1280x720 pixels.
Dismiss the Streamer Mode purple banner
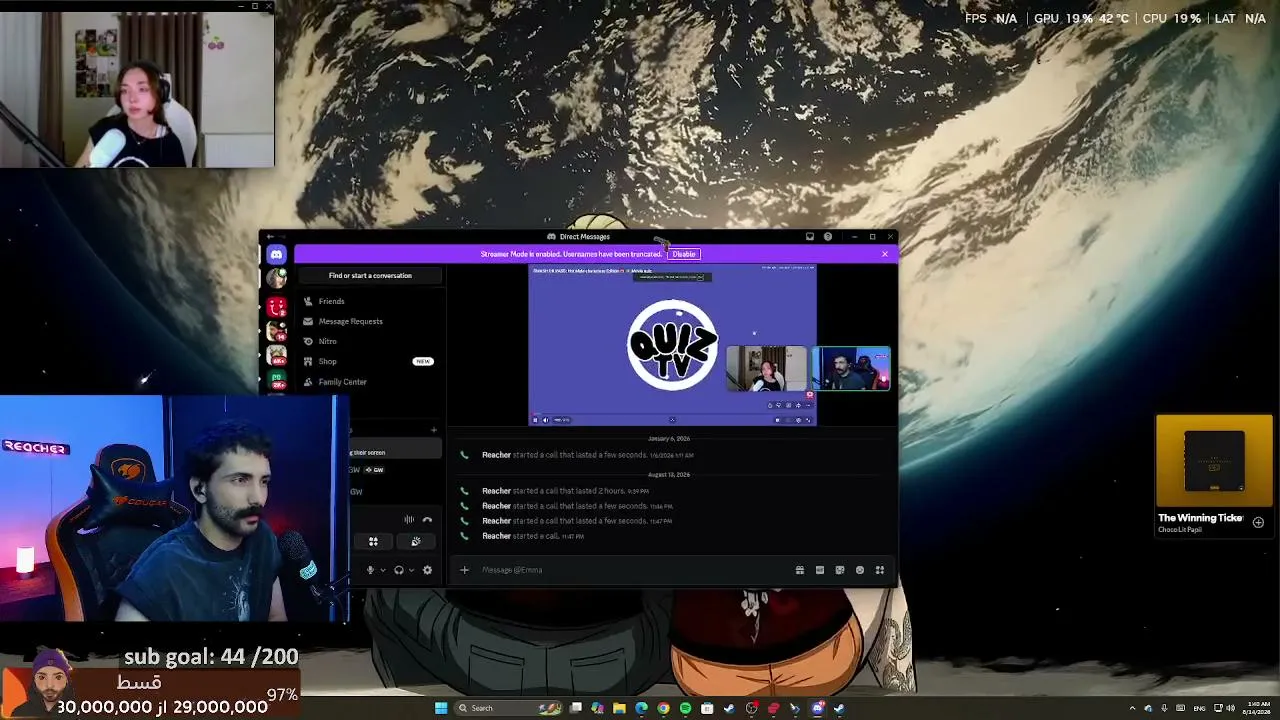pyautogui.click(x=885, y=254)
